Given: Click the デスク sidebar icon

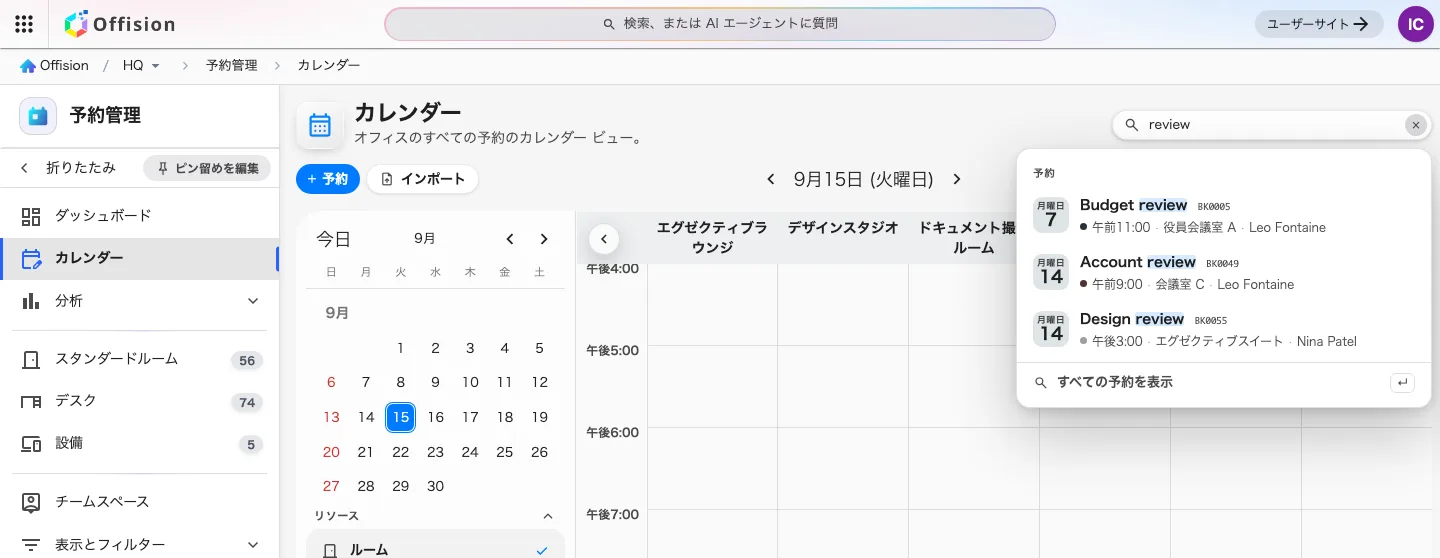Looking at the screenshot, I should click(31, 401).
